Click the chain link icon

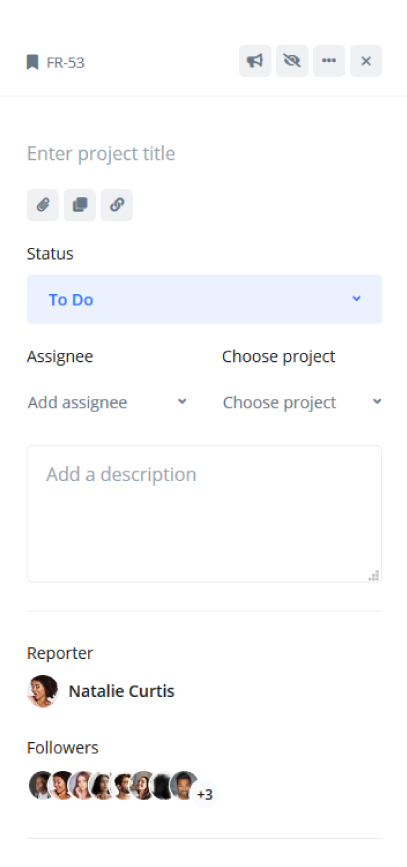(x=117, y=205)
